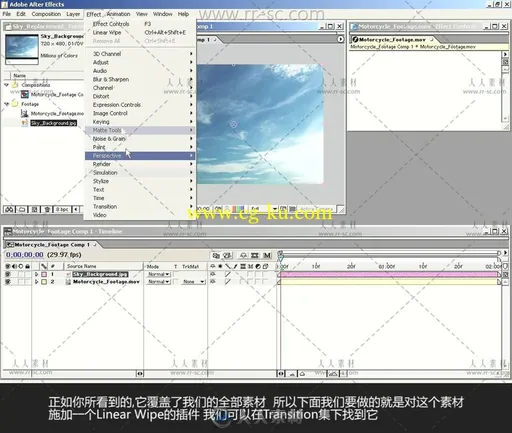Click the timeline zoom-out mountain icon

[292, 374]
